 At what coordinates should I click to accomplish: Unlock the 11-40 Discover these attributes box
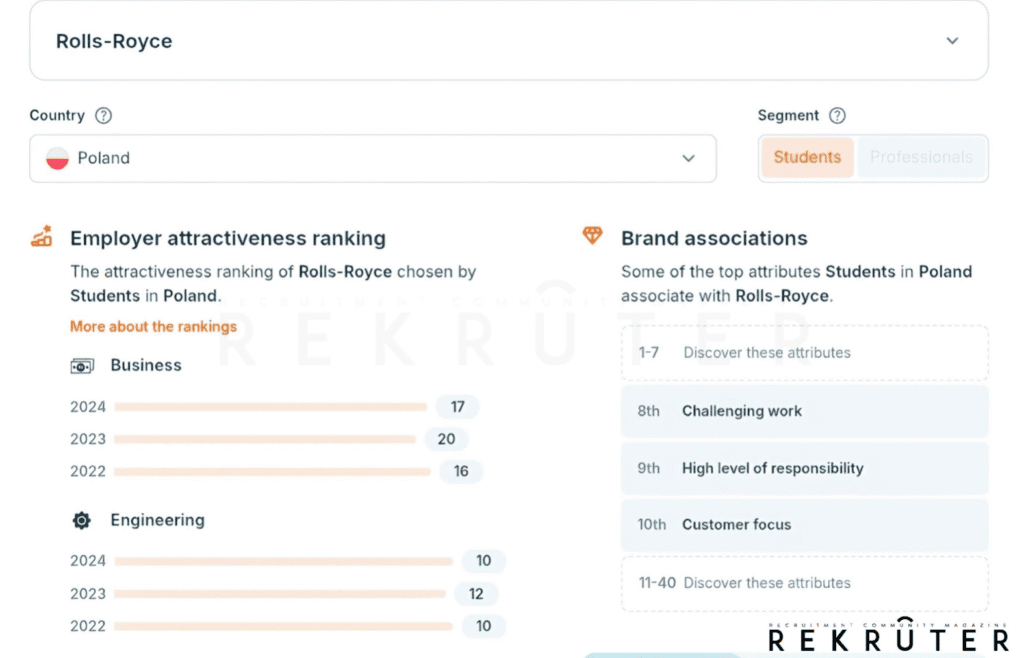point(804,583)
